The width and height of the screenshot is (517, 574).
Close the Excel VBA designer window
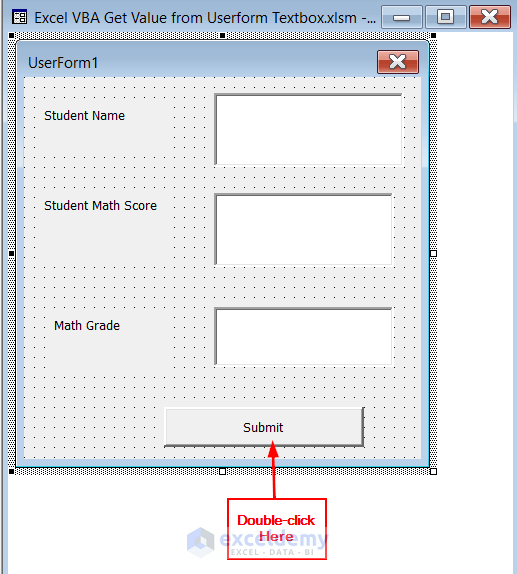pyautogui.click(x=490, y=17)
